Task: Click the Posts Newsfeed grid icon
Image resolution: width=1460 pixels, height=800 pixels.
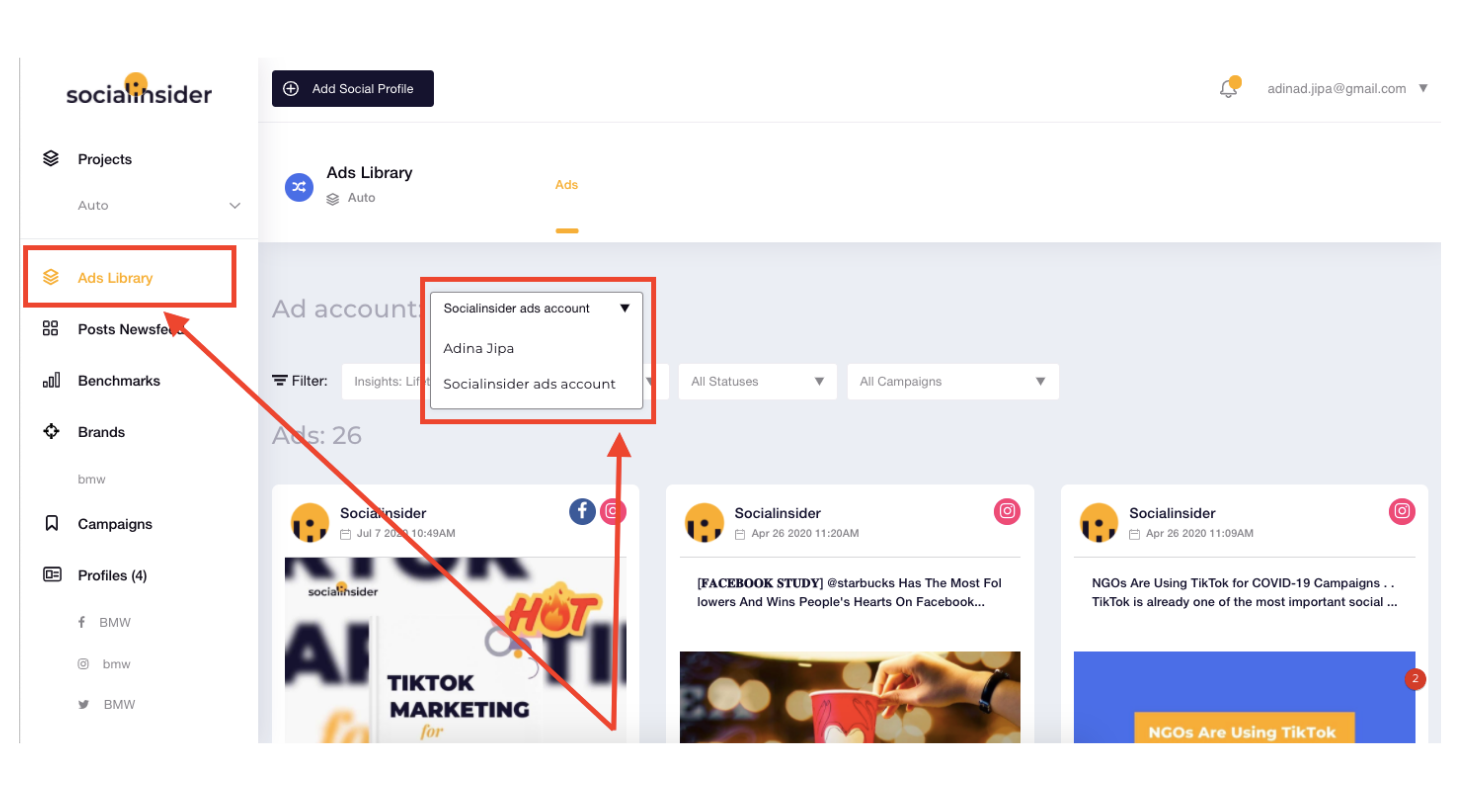Action: pyautogui.click(x=51, y=329)
